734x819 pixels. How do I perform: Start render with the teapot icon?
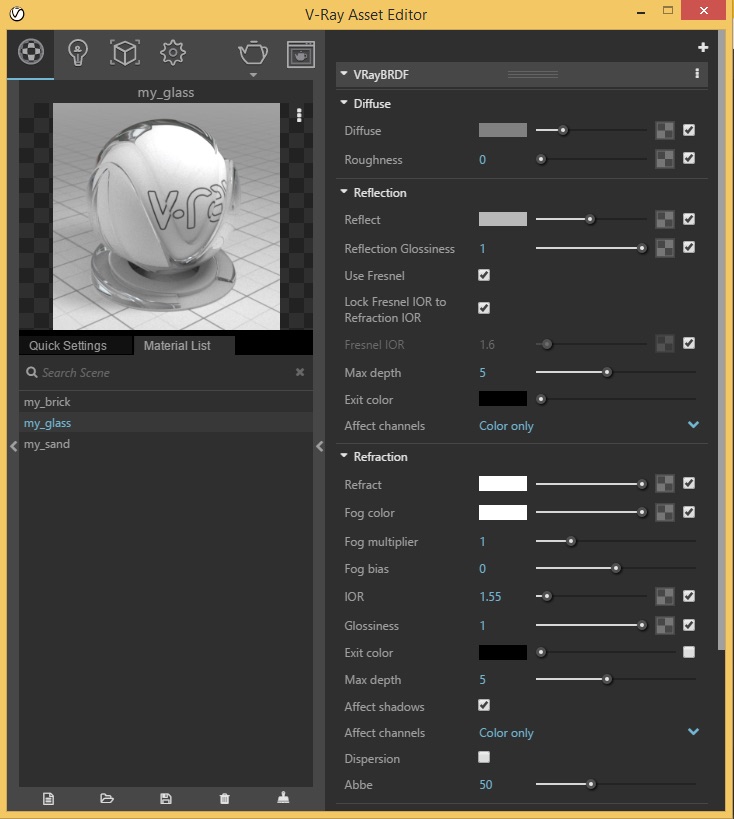(x=253, y=52)
